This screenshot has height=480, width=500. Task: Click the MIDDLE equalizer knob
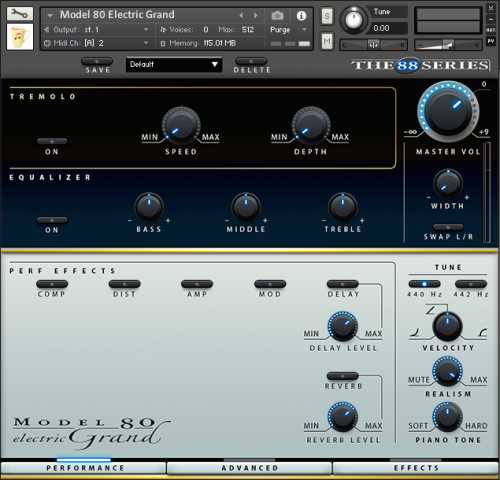point(246,207)
